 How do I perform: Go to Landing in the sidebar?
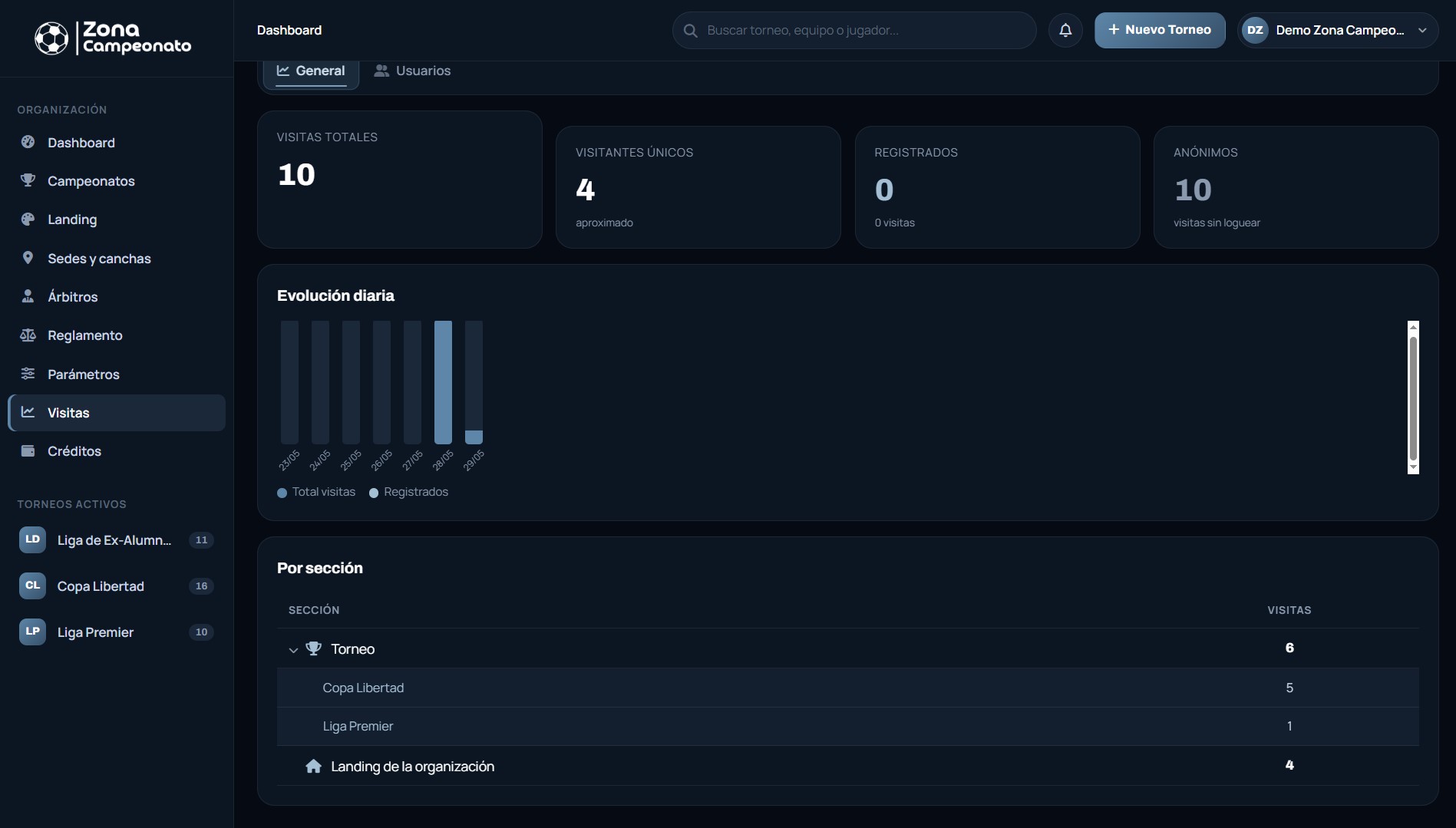[x=117, y=219]
